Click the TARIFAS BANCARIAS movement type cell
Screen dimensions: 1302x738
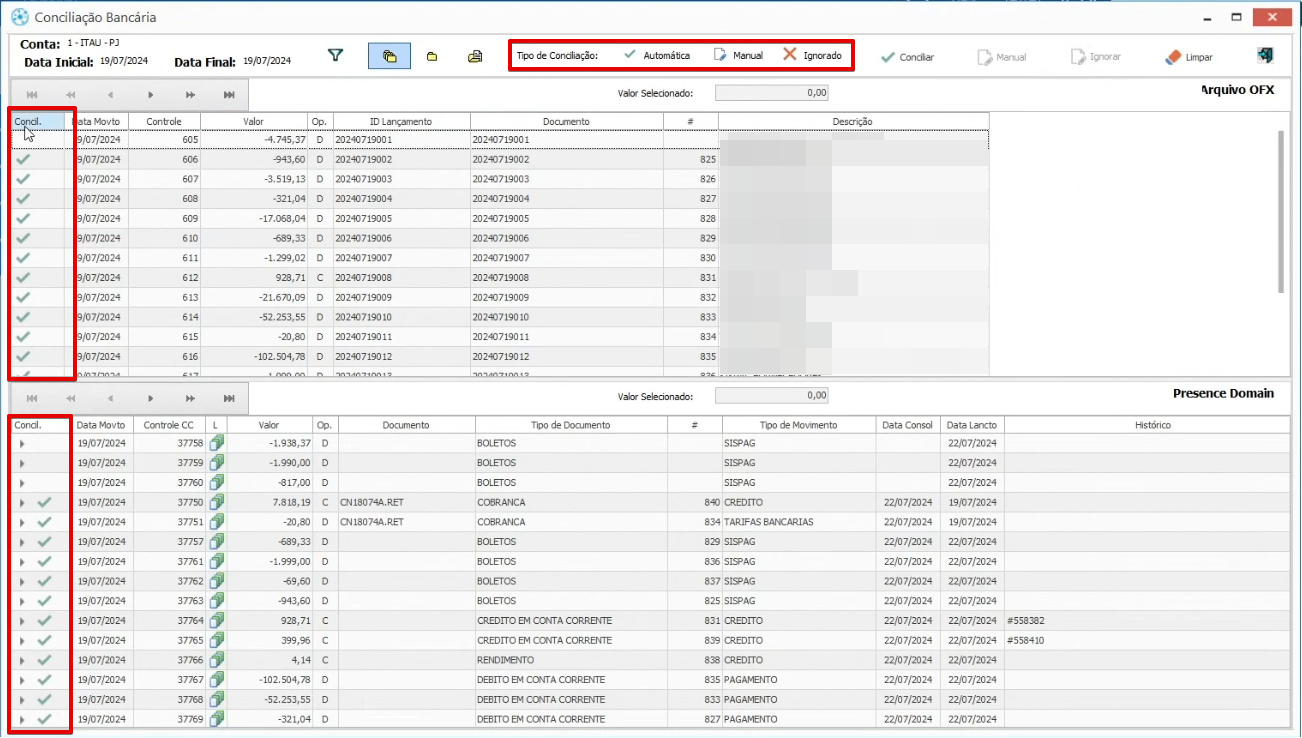click(x=799, y=522)
